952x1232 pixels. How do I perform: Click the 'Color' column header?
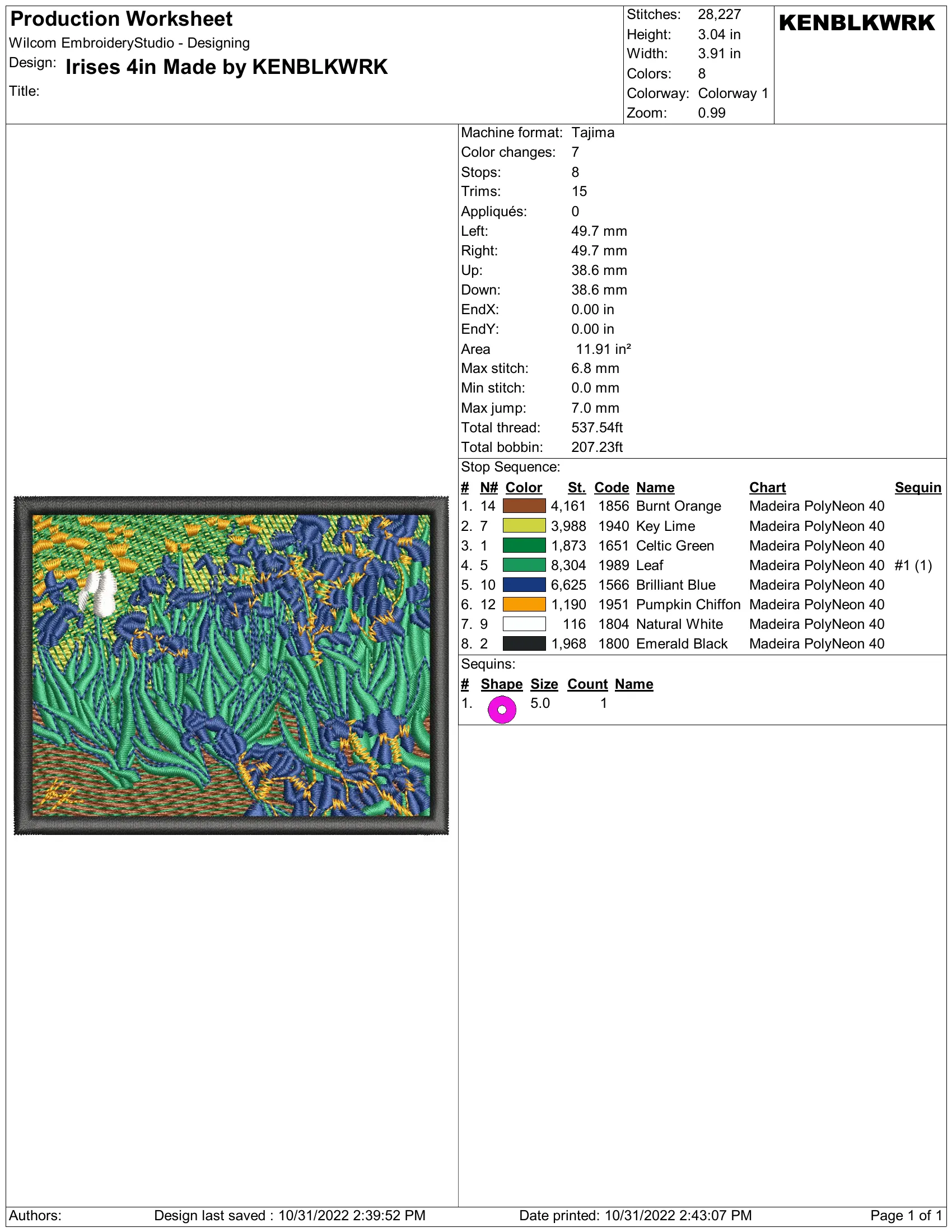click(x=524, y=487)
